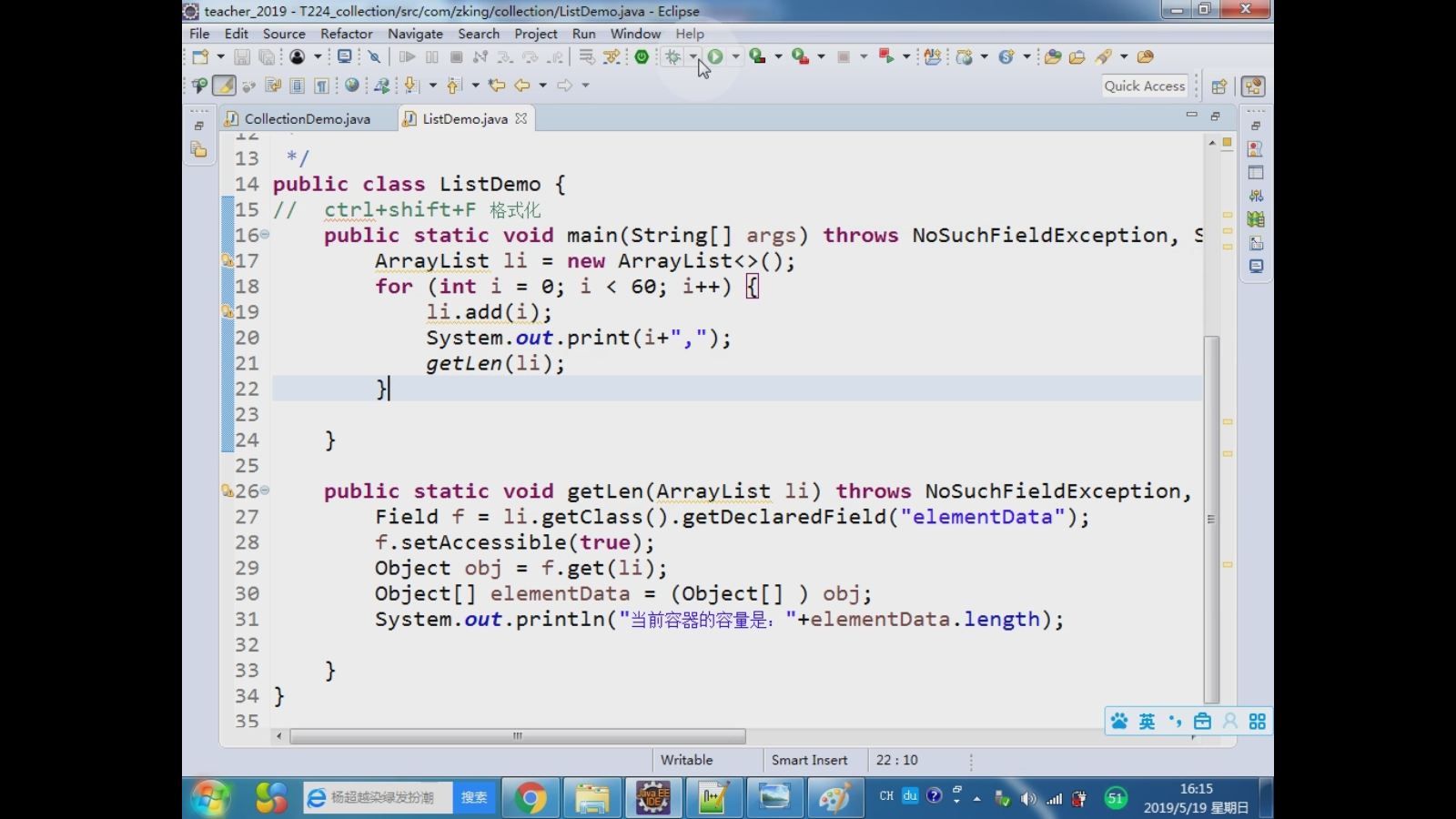Click the Save All icon
This screenshot has height=819, width=1456.
click(x=266, y=56)
